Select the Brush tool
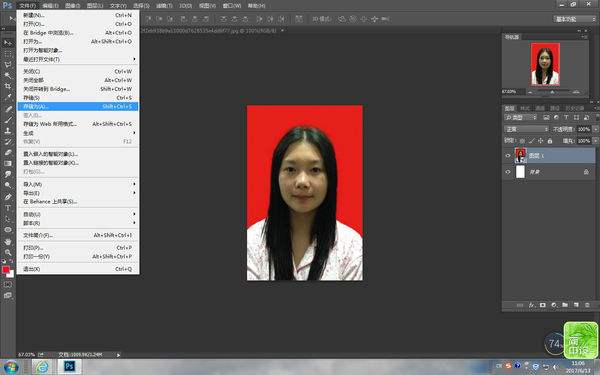The image size is (600, 375). 8,120
